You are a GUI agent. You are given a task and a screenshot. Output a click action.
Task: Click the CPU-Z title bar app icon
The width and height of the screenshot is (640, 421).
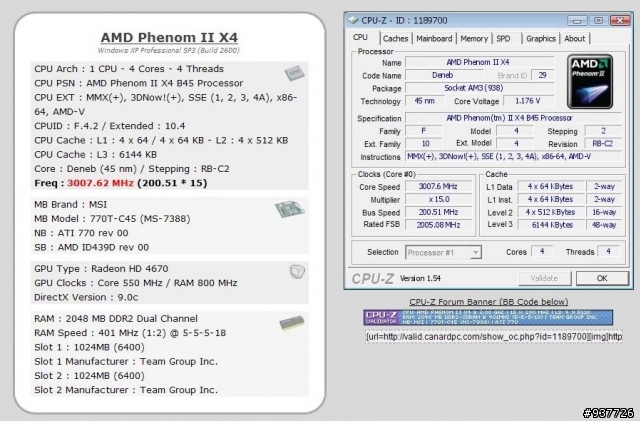(x=353, y=20)
